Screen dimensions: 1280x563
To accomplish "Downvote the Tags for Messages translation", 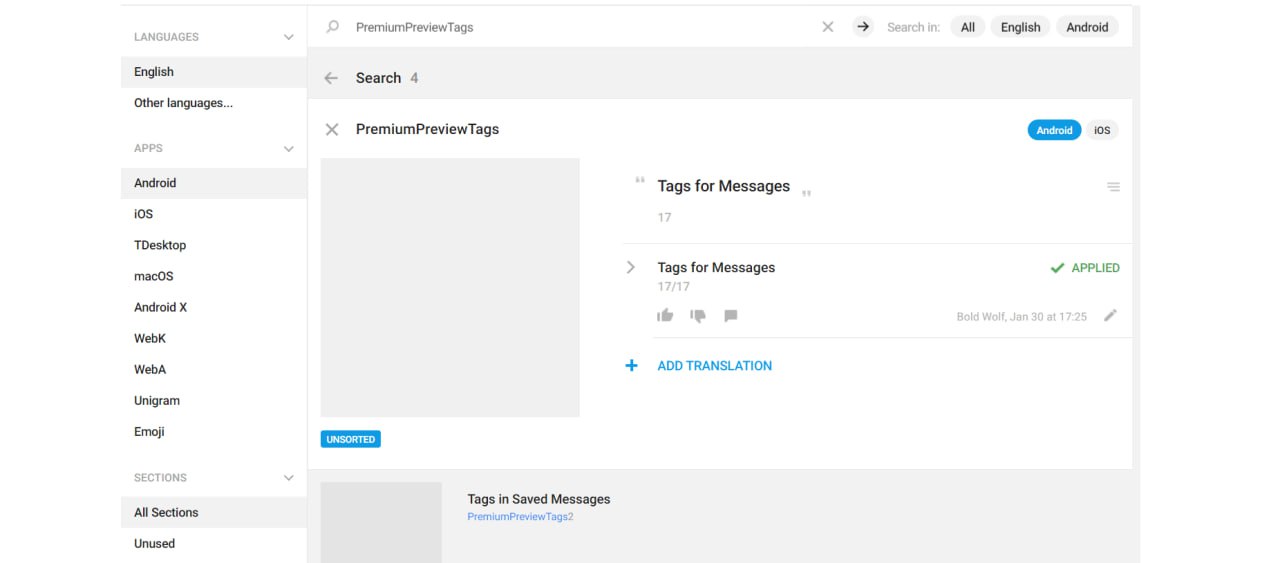I will click(x=698, y=316).
